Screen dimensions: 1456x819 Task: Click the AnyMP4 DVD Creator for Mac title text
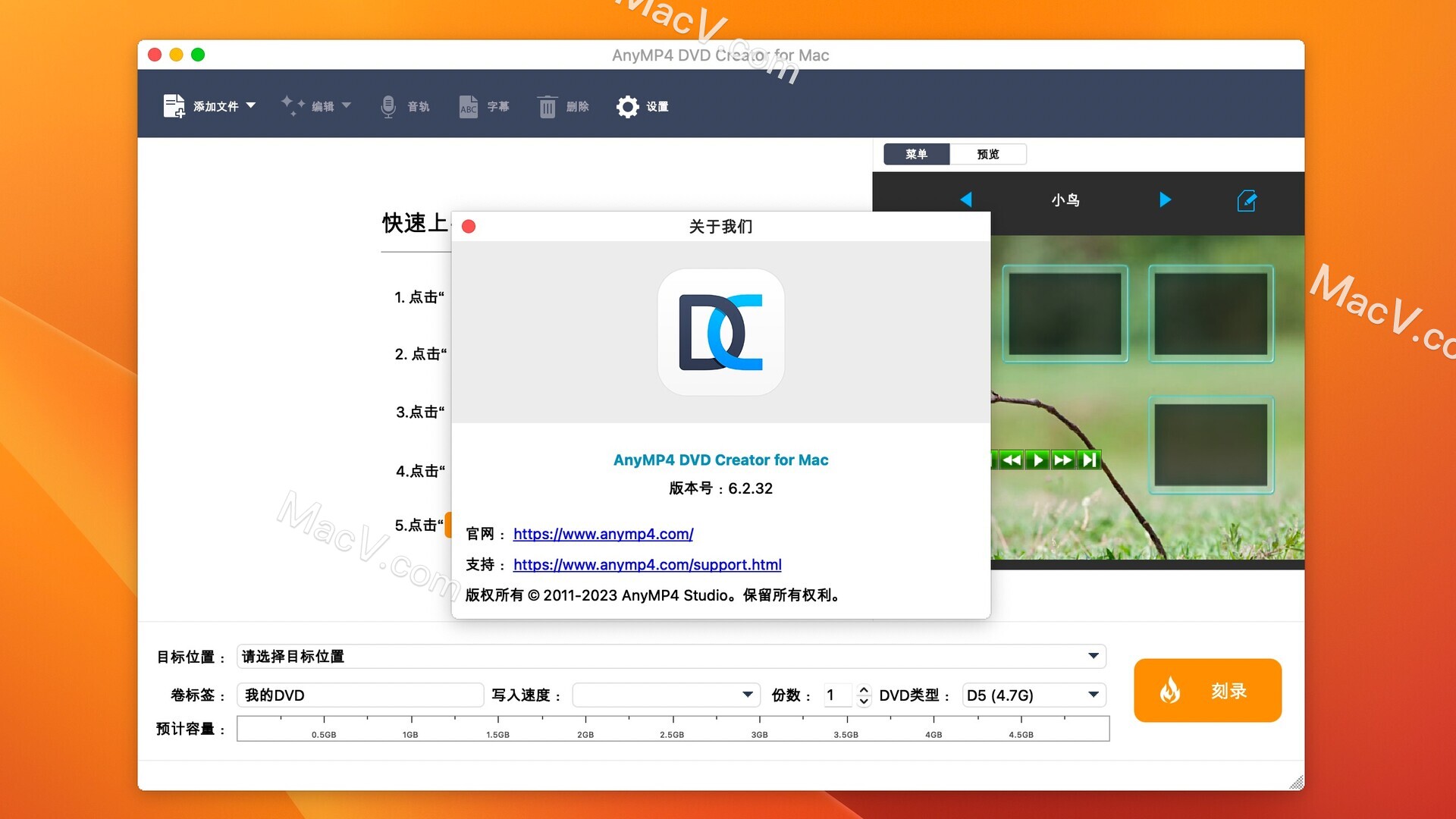coord(720,460)
